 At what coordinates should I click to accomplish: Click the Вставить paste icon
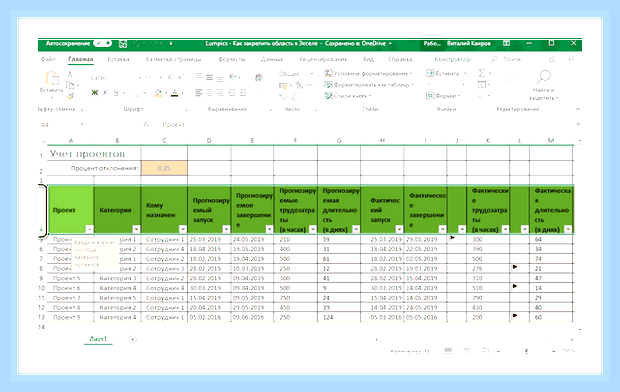pos(52,78)
